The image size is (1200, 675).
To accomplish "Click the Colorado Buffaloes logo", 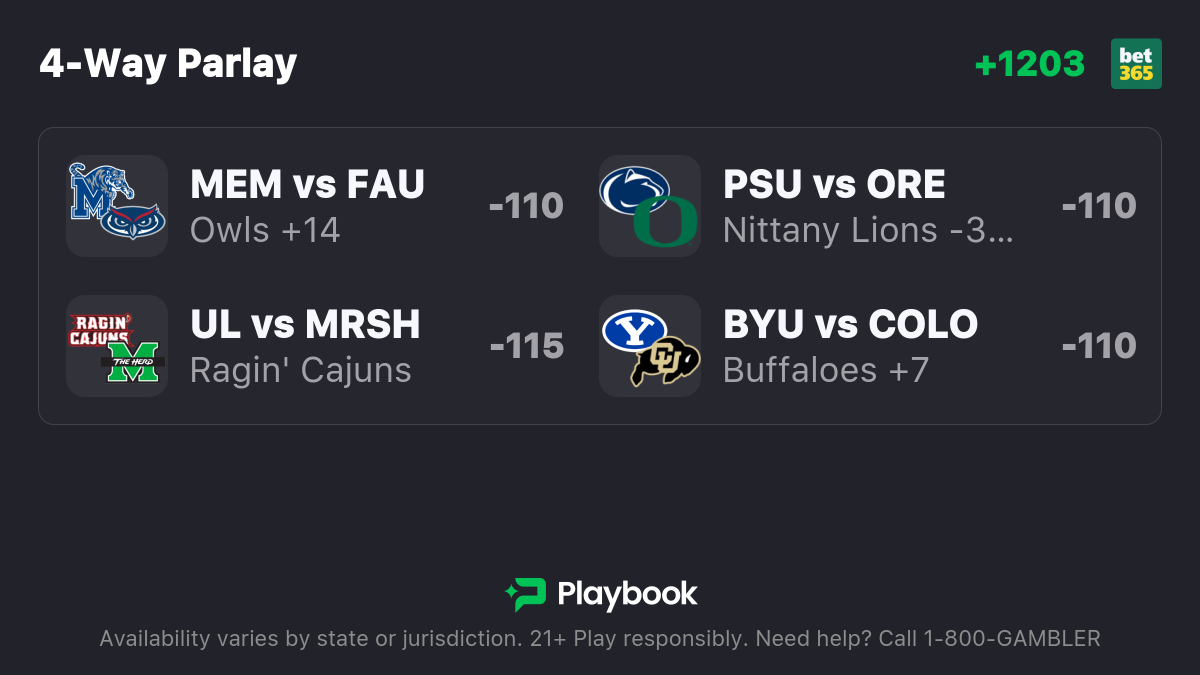I will (x=665, y=363).
